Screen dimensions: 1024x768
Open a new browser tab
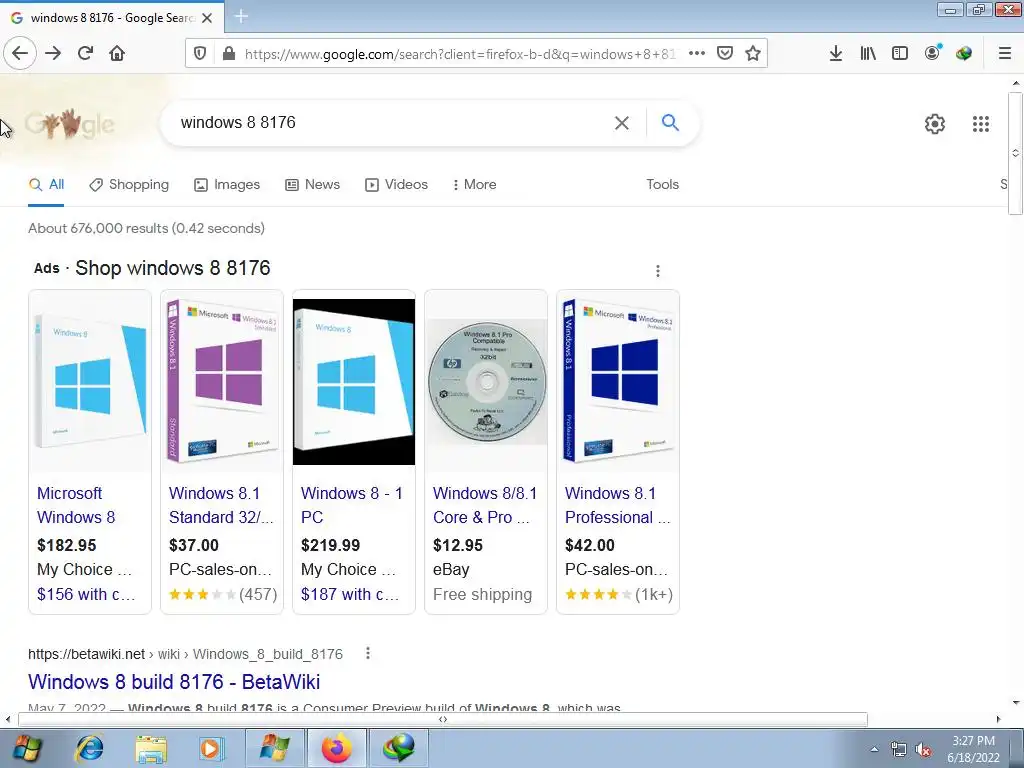(x=241, y=16)
